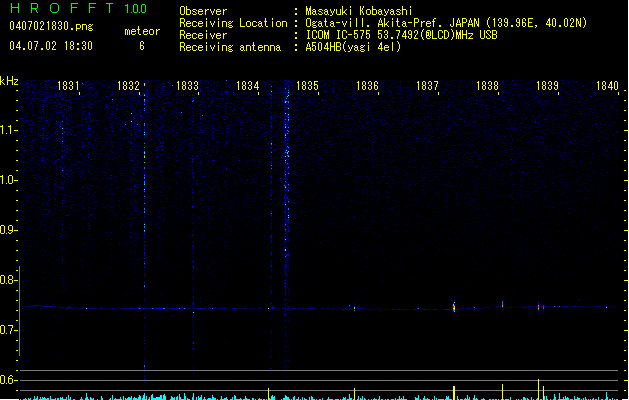Click observer name Masayuki Kobayashi
This screenshot has width=629, height=400.
point(359,11)
